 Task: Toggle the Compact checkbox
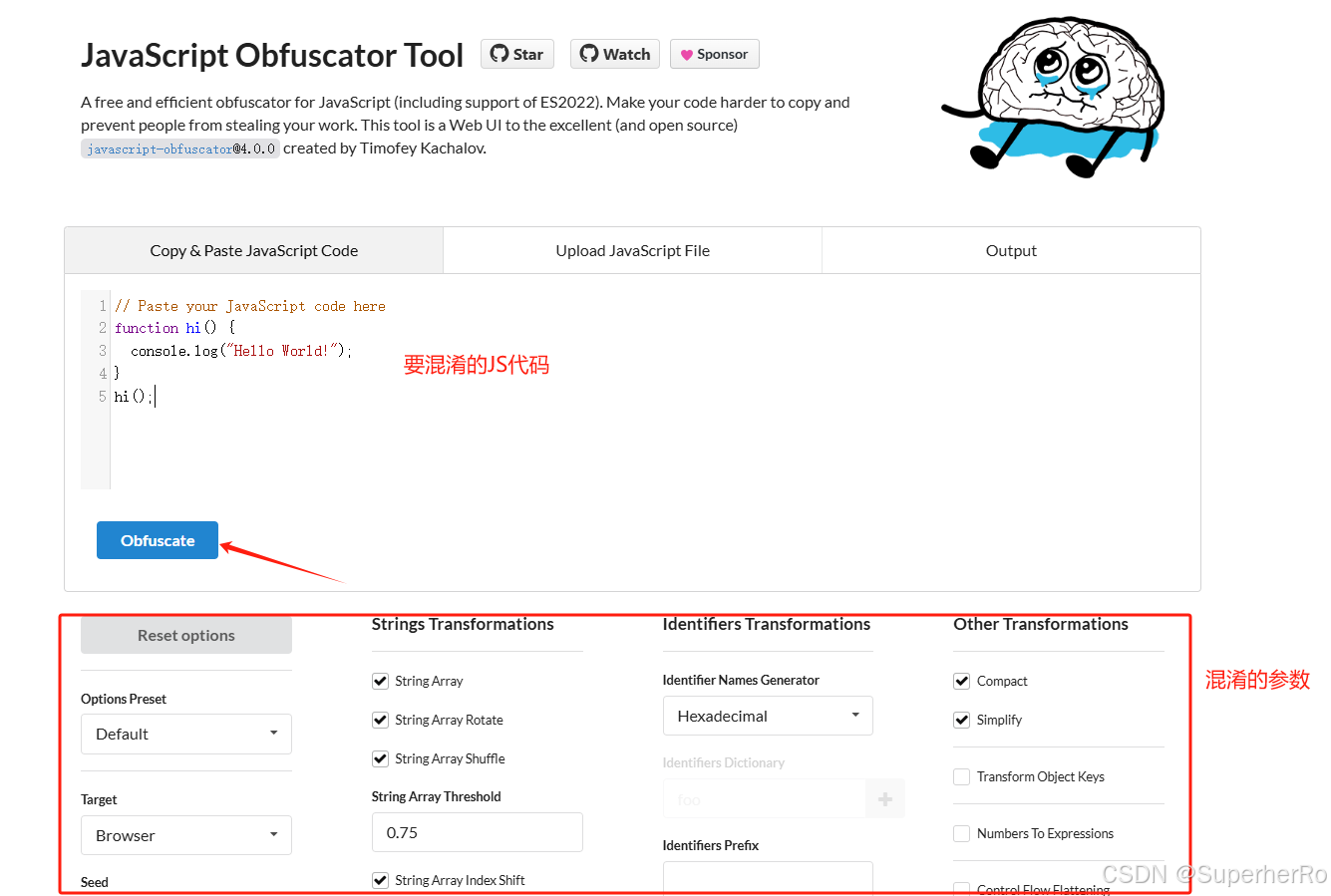pyautogui.click(x=962, y=681)
